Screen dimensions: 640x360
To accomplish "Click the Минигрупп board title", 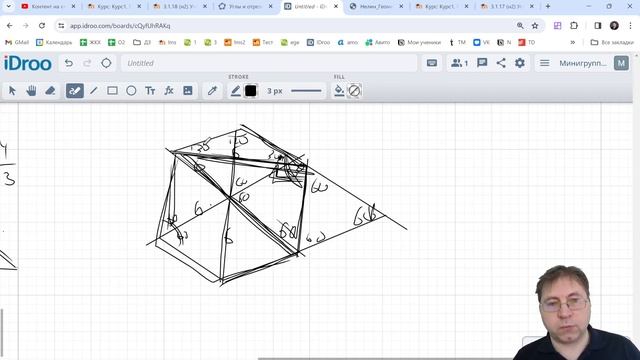I will pos(582,63).
